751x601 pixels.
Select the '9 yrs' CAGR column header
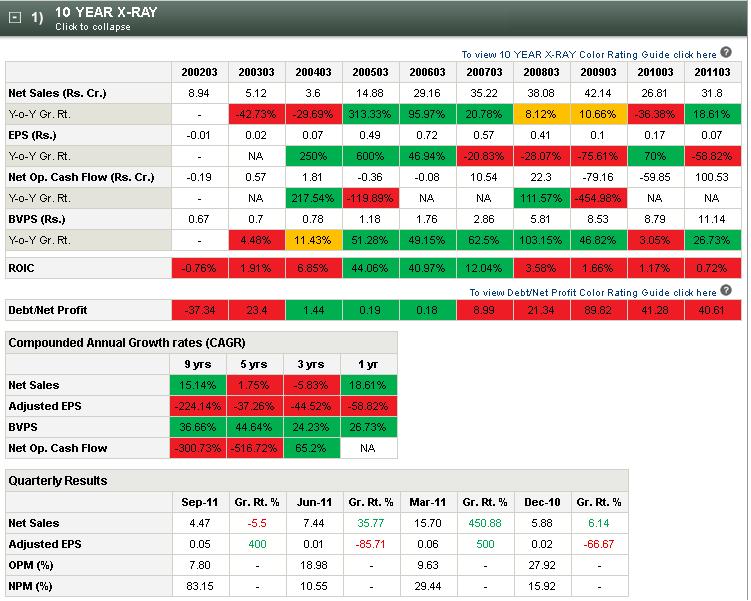pyautogui.click(x=199, y=364)
